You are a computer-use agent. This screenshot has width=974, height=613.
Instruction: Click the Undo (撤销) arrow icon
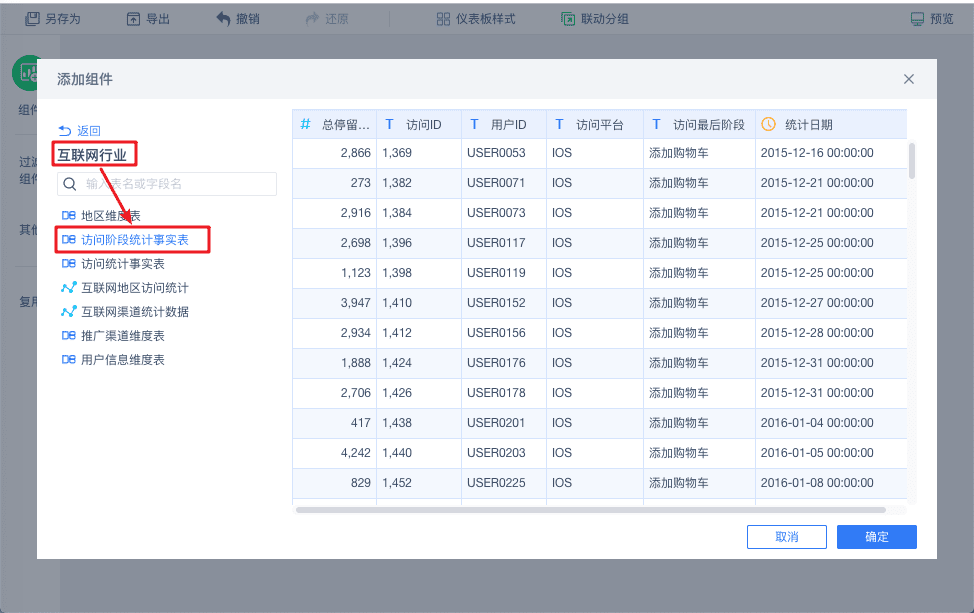[224, 19]
